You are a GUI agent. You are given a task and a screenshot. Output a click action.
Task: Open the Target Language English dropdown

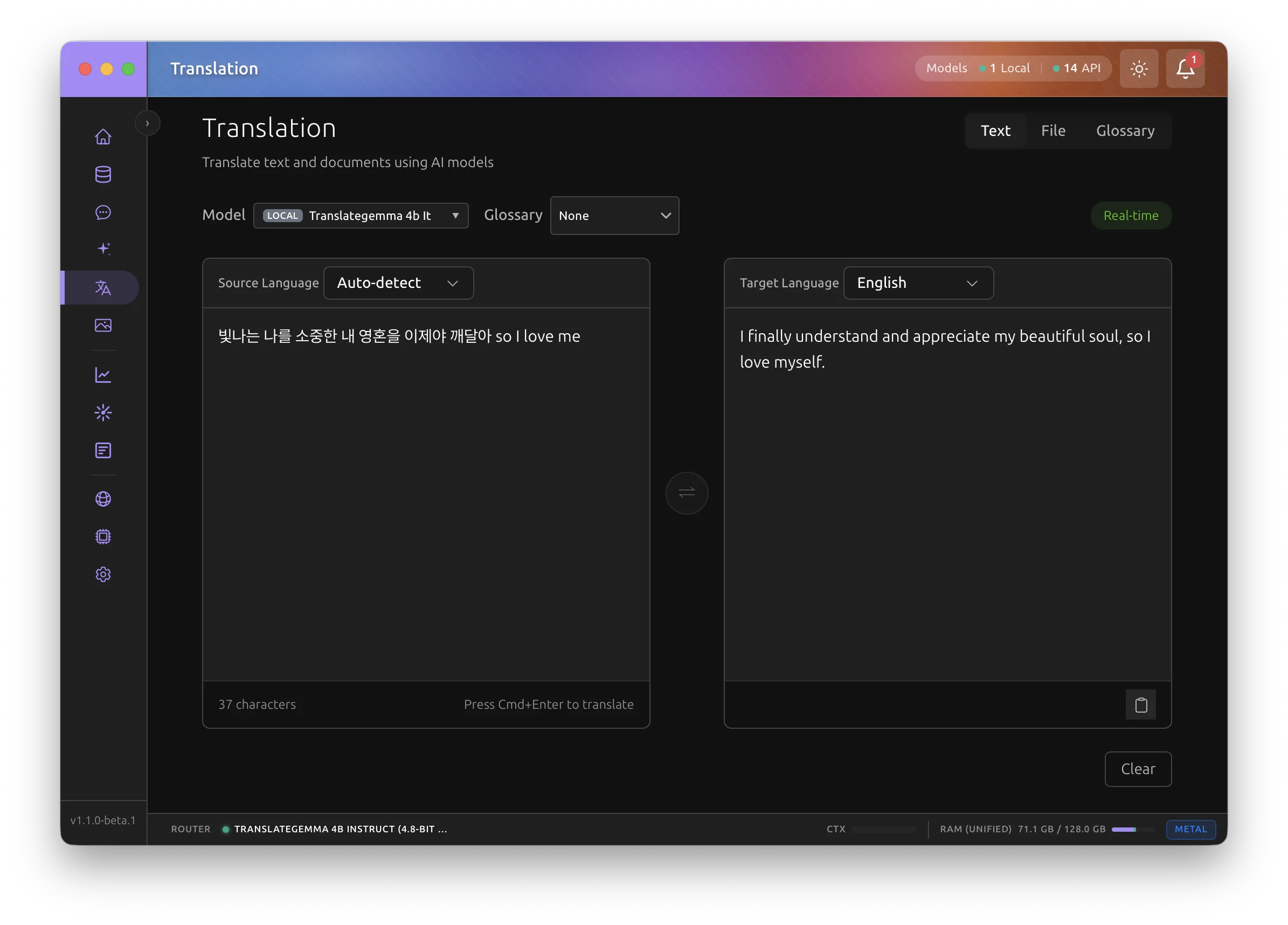pos(918,283)
